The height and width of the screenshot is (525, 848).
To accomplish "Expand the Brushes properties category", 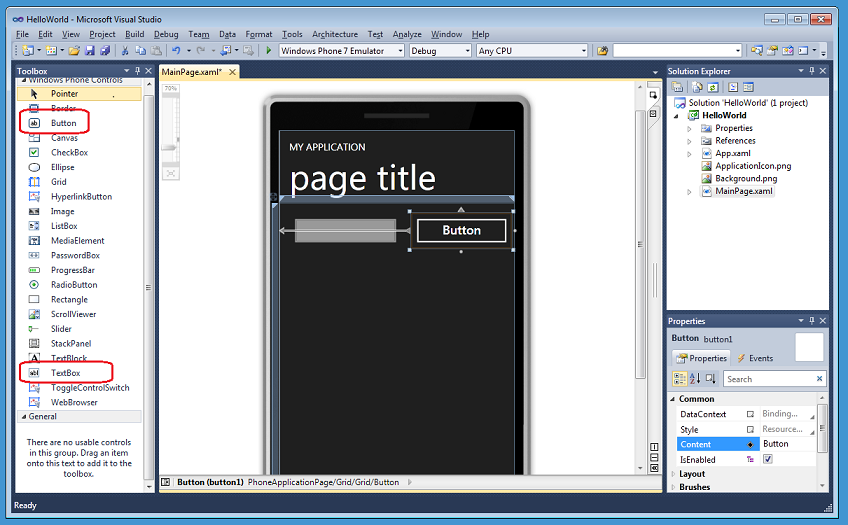I will 673,487.
